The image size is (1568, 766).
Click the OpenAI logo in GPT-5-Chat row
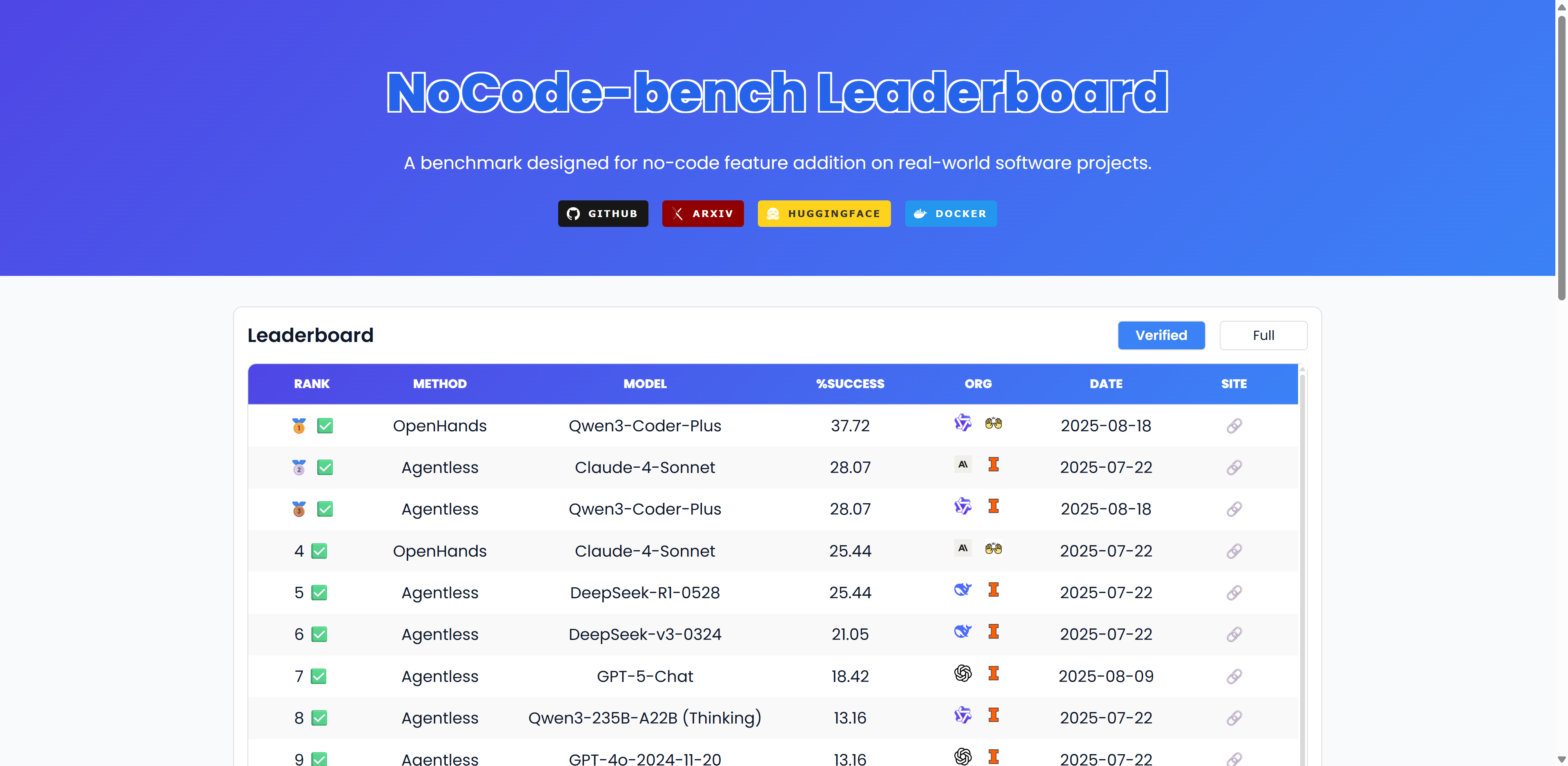(x=962, y=673)
